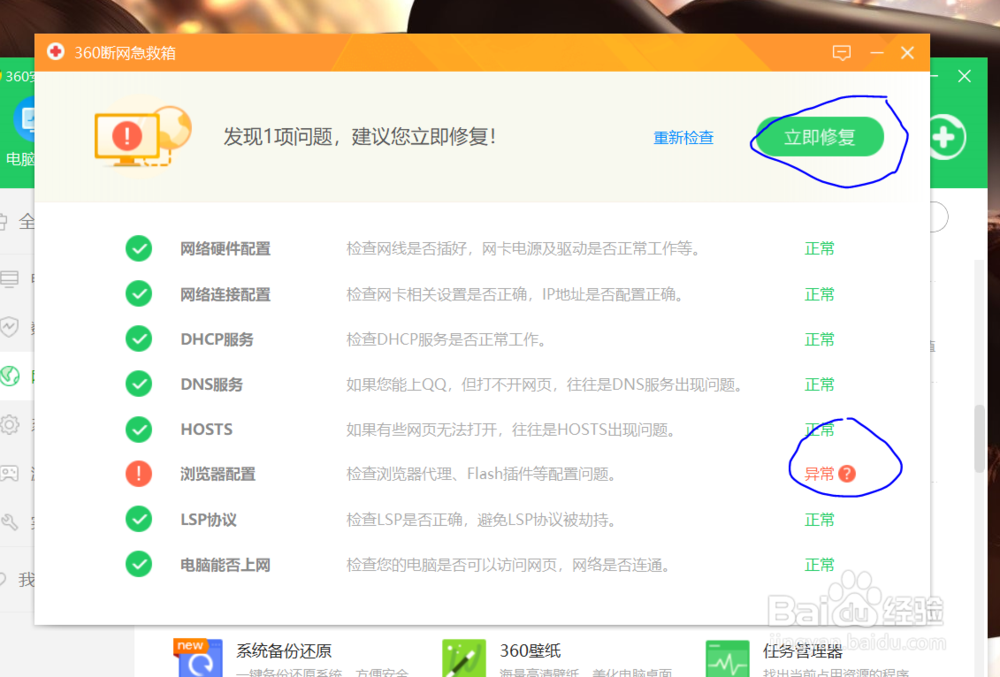This screenshot has height=677, width=1000.
Task: Open 任务管理器 icon in background window
Action: (727, 658)
